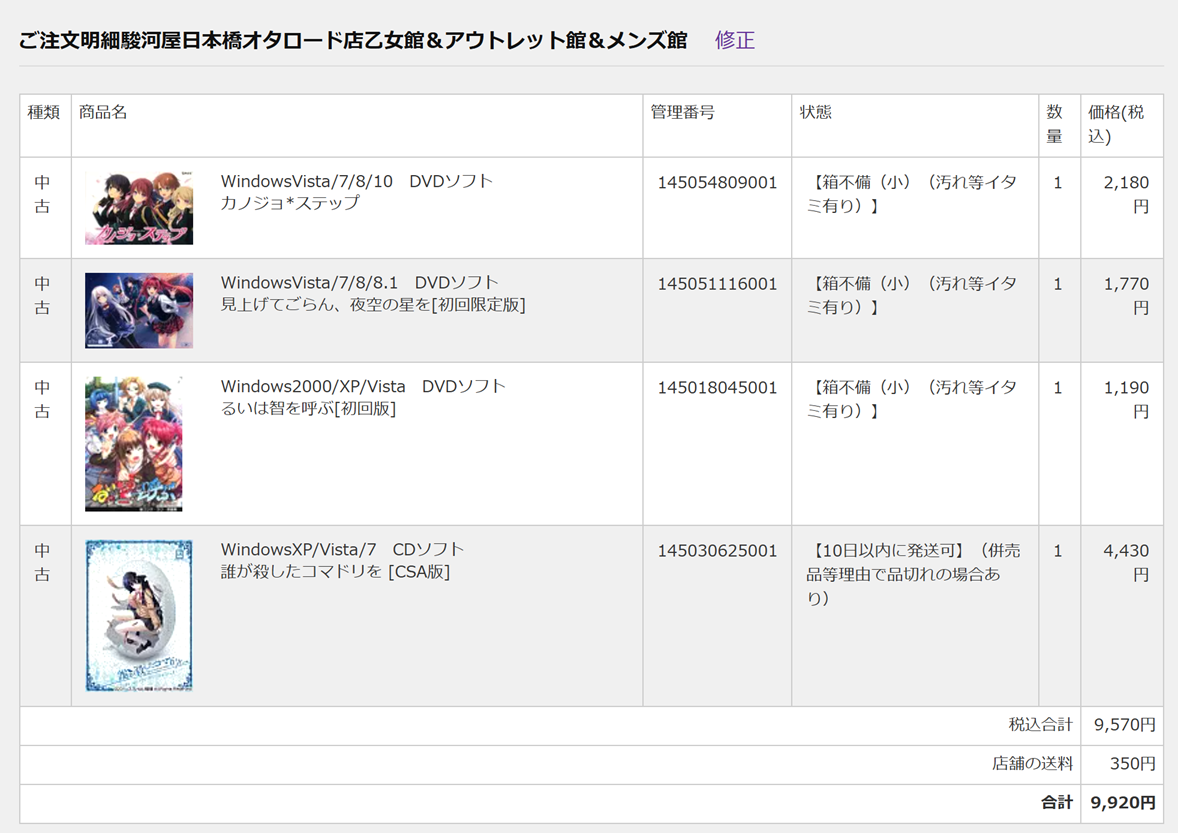
Task: Open the 見上げてごらん、夜空の星を cover thumbnail
Action: pyautogui.click(x=139, y=310)
